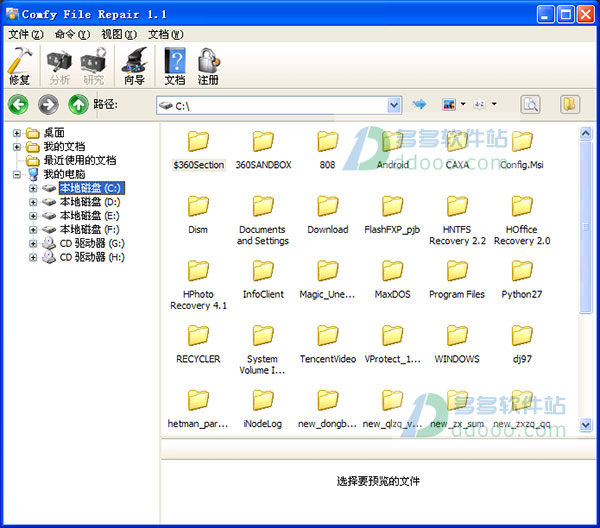Open the 向导 (Wizard) hat icon
Image resolution: width=600 pixels, height=528 pixels.
point(134,66)
